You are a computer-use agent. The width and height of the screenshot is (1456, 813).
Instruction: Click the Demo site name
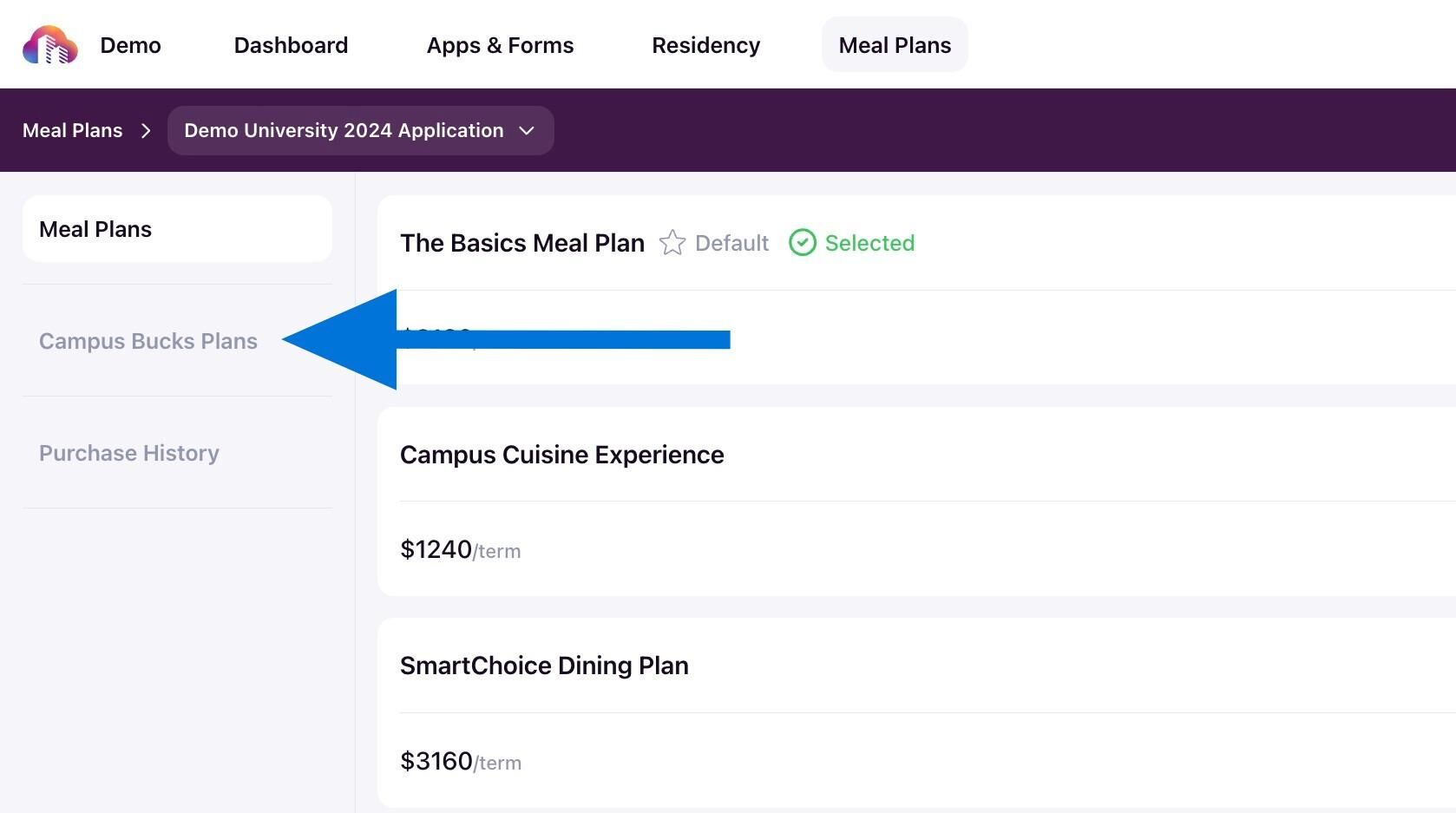point(130,45)
